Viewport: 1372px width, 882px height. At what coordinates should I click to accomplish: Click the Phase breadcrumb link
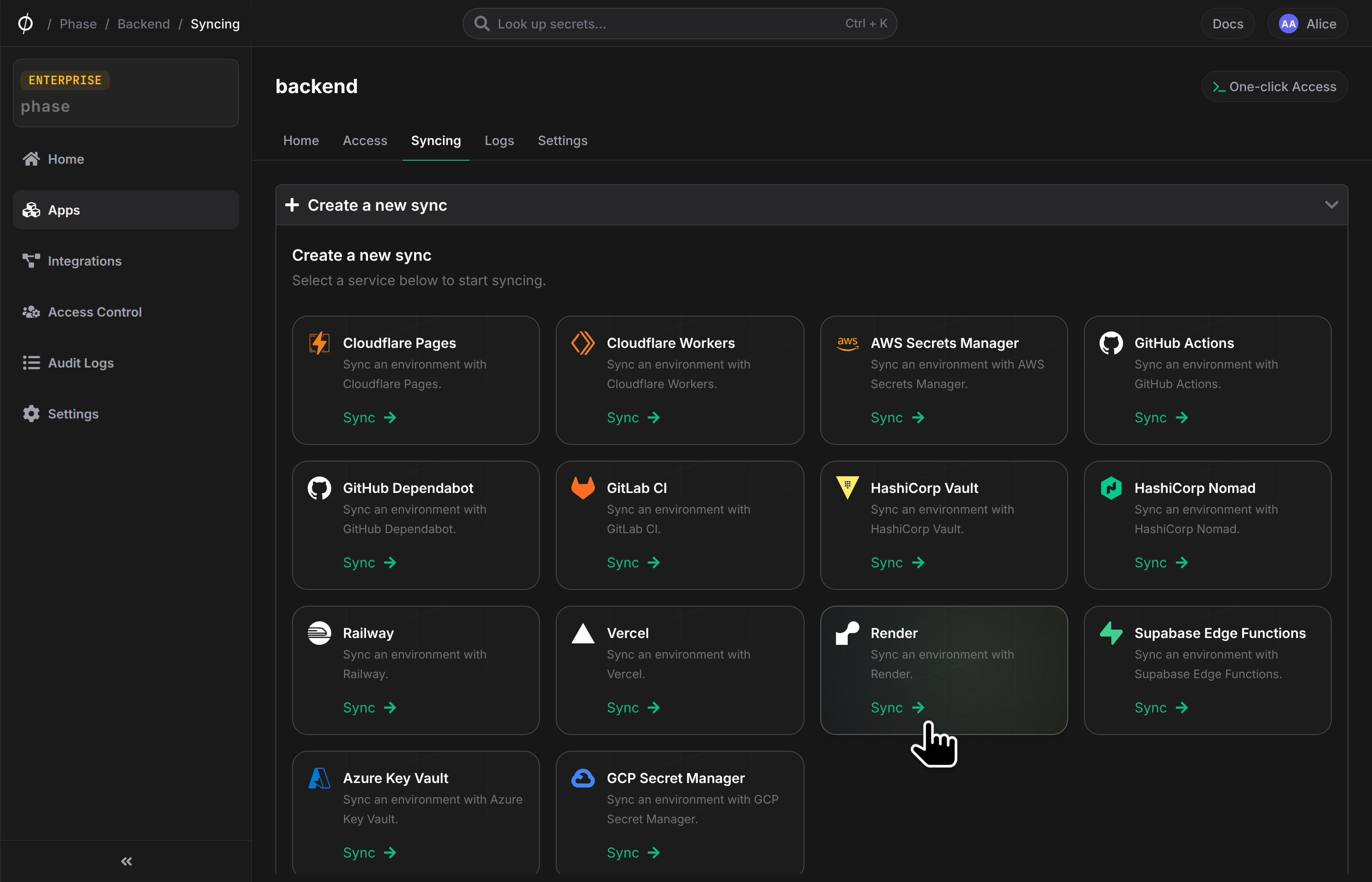[78, 24]
